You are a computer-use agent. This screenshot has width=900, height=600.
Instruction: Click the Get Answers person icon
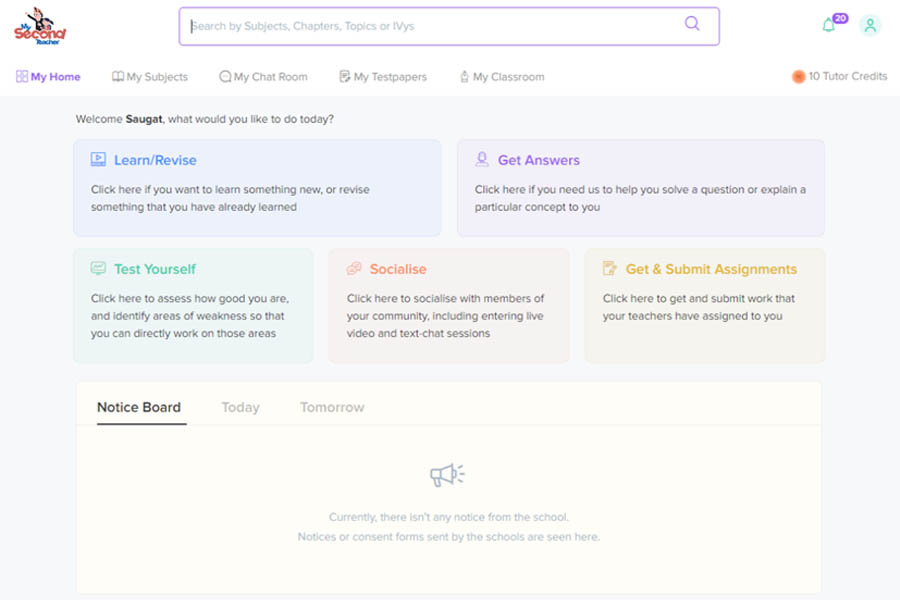click(x=484, y=160)
